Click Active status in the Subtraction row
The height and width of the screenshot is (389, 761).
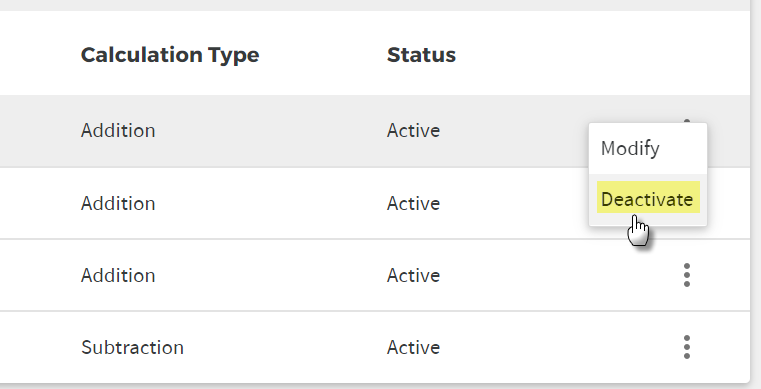(x=413, y=347)
